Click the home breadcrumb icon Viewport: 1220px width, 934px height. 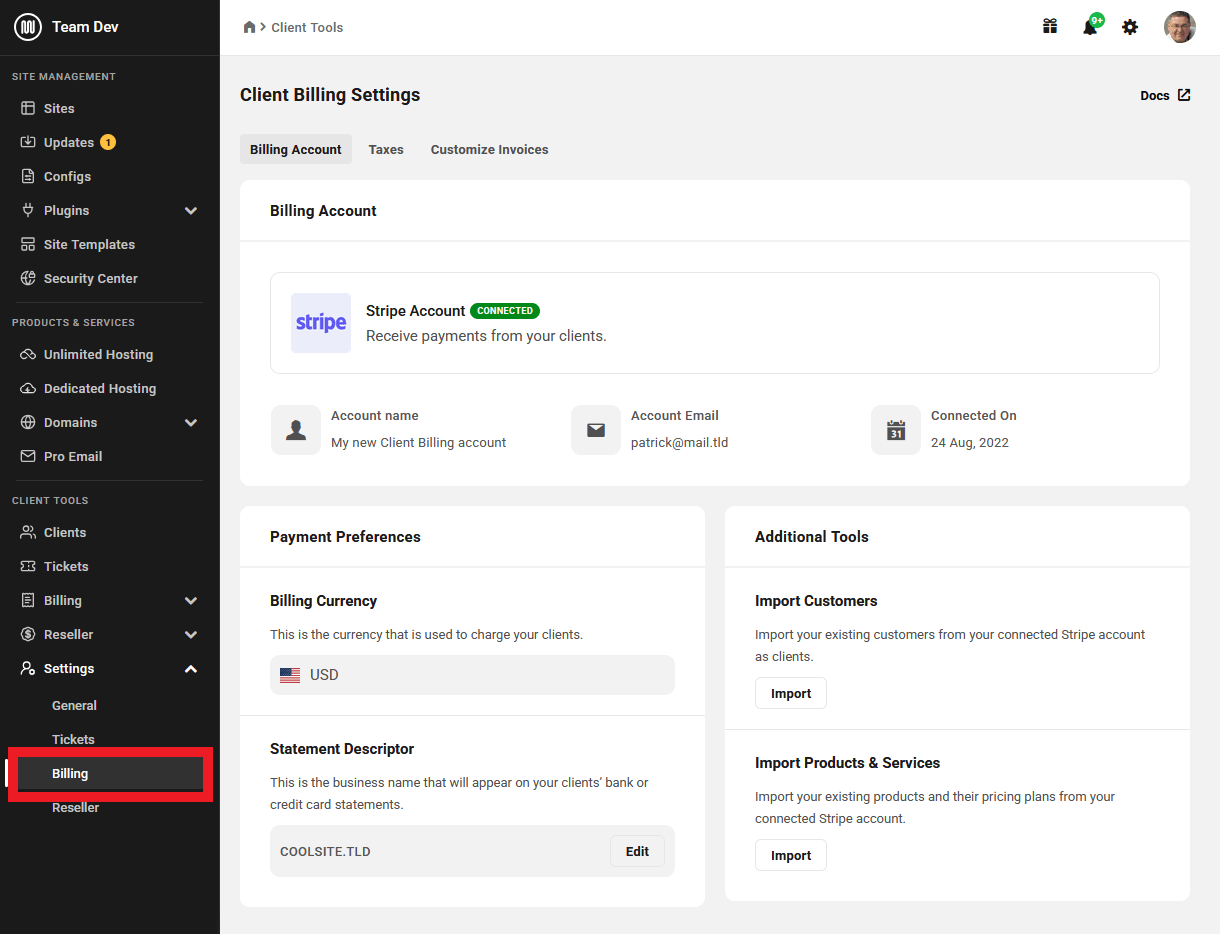(x=249, y=27)
